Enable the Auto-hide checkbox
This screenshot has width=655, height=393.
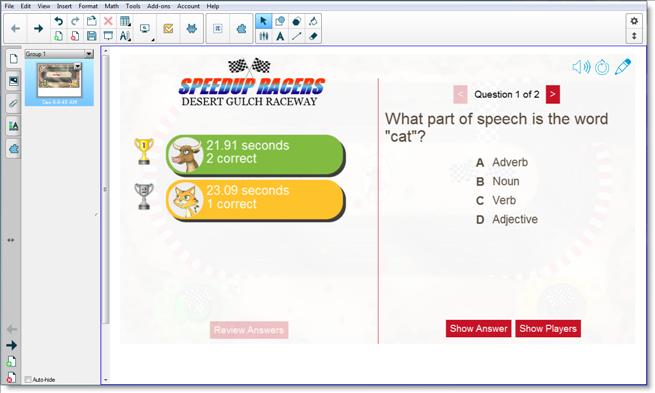coord(28,379)
